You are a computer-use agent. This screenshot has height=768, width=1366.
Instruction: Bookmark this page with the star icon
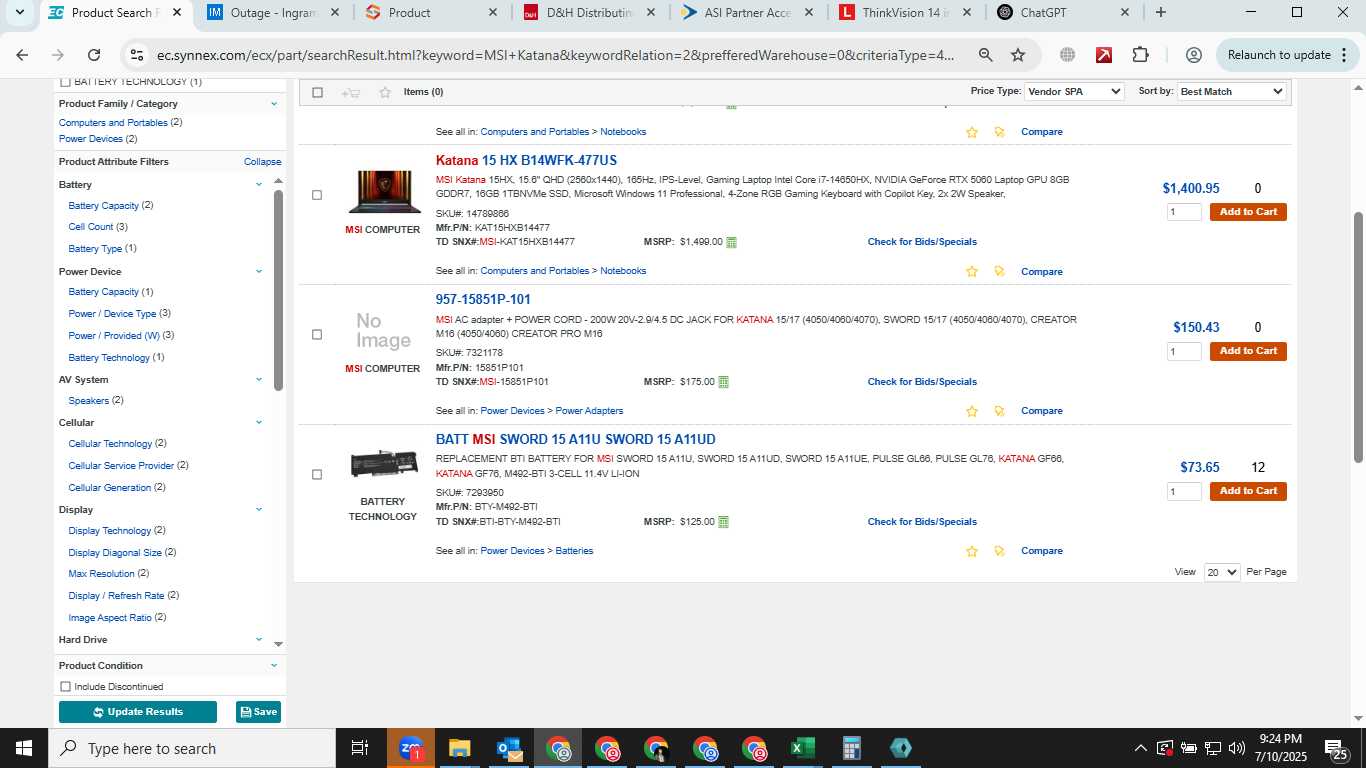click(x=1018, y=55)
